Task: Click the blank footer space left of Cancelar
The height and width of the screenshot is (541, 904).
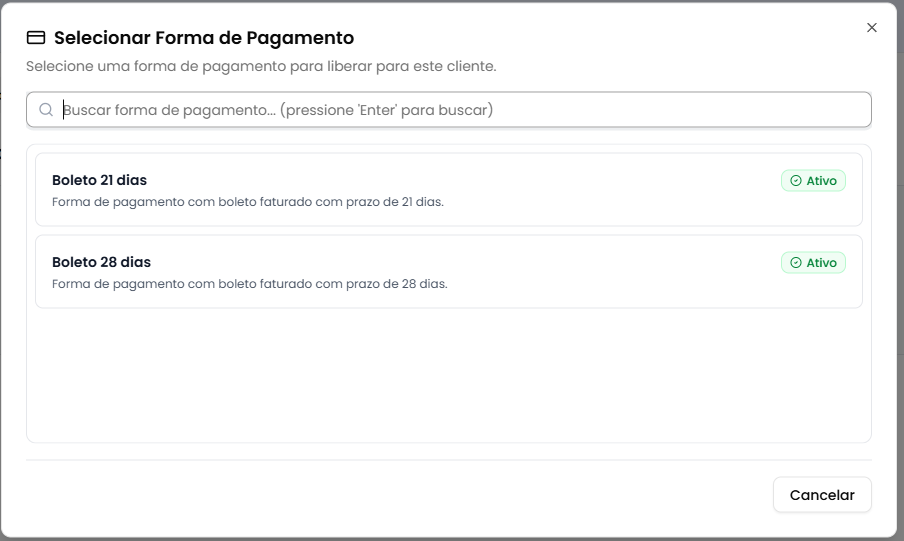Action: point(400,495)
